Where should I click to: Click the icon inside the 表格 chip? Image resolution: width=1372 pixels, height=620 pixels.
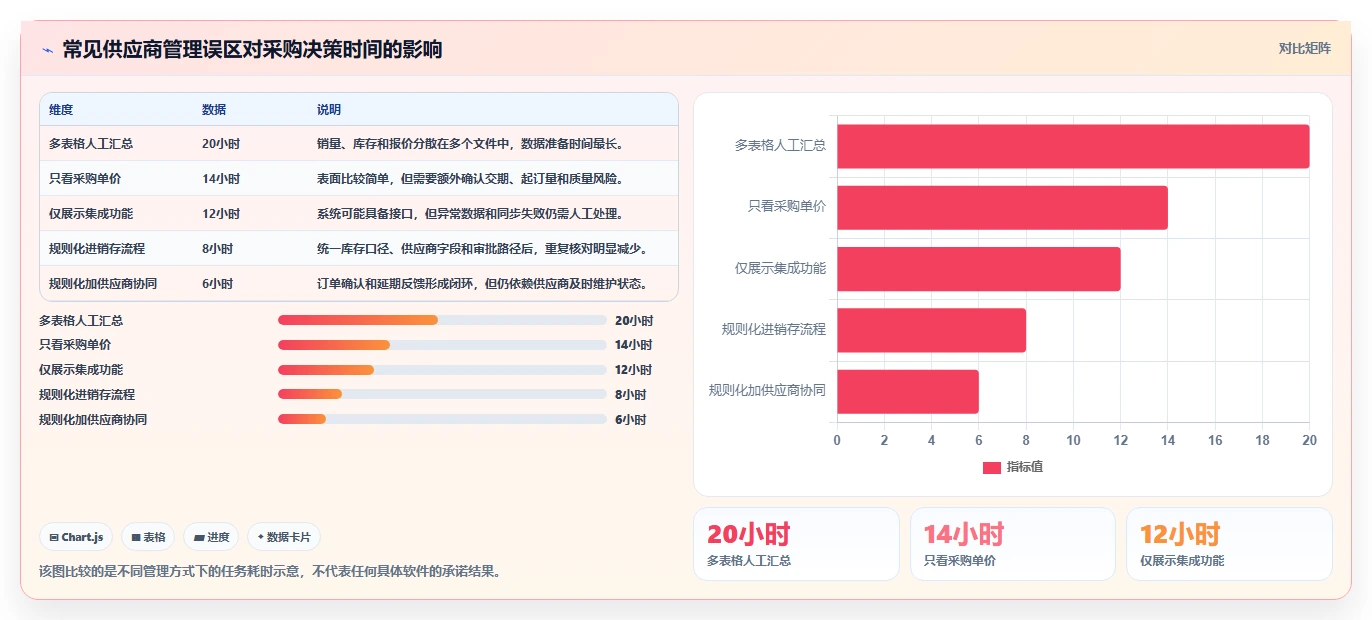[x=136, y=537]
